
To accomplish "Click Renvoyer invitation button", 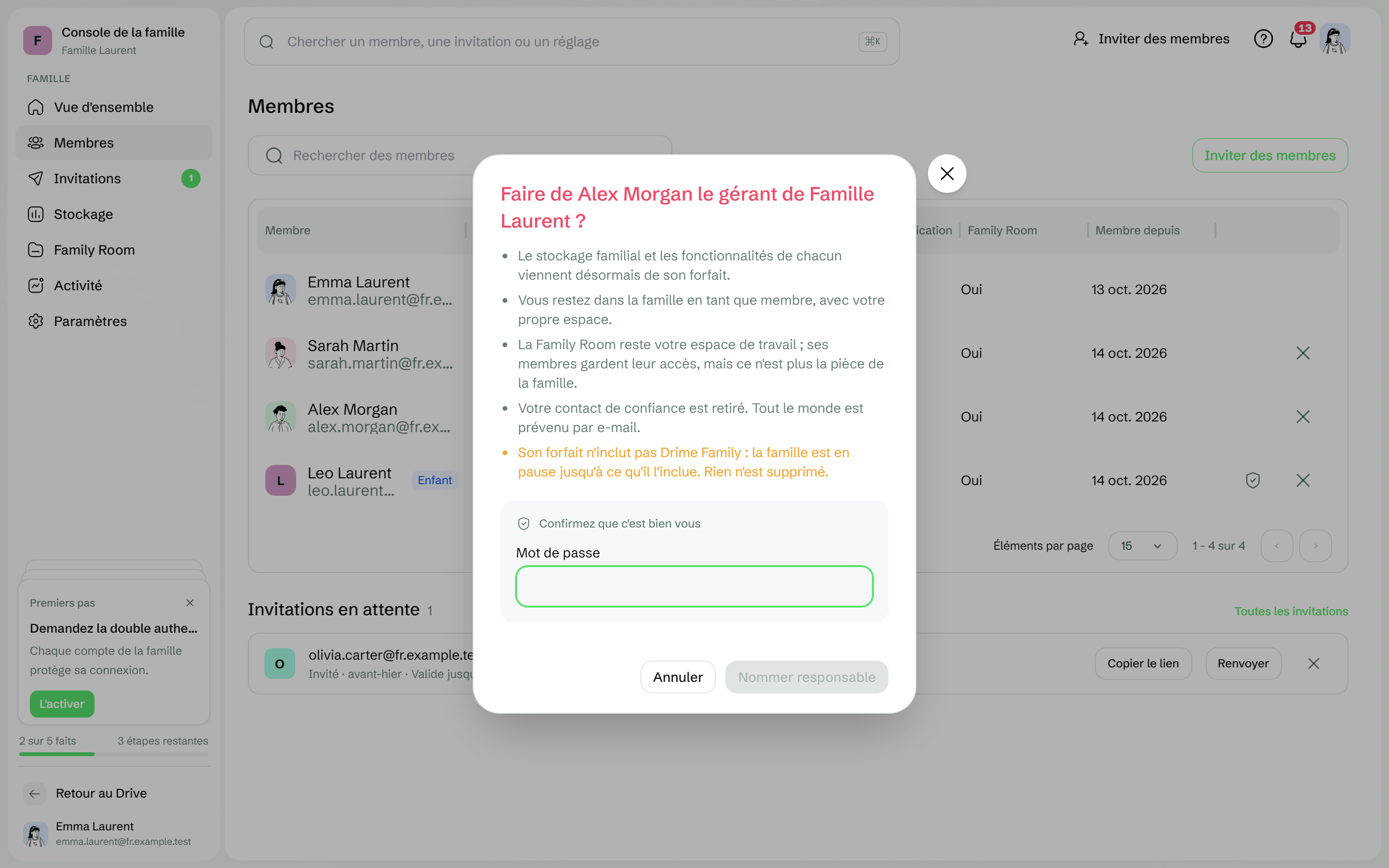I will tap(1243, 664).
